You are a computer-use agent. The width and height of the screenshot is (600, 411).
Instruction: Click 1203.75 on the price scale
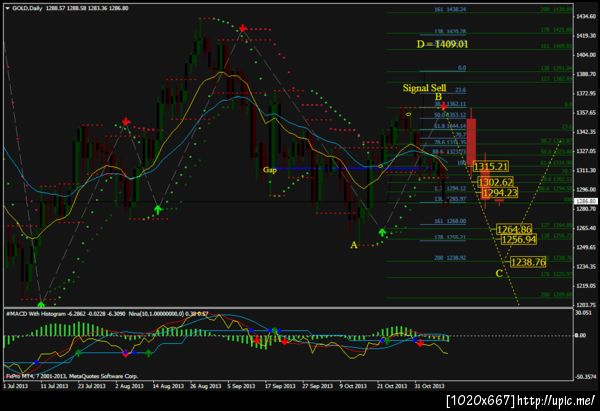(x=586, y=305)
